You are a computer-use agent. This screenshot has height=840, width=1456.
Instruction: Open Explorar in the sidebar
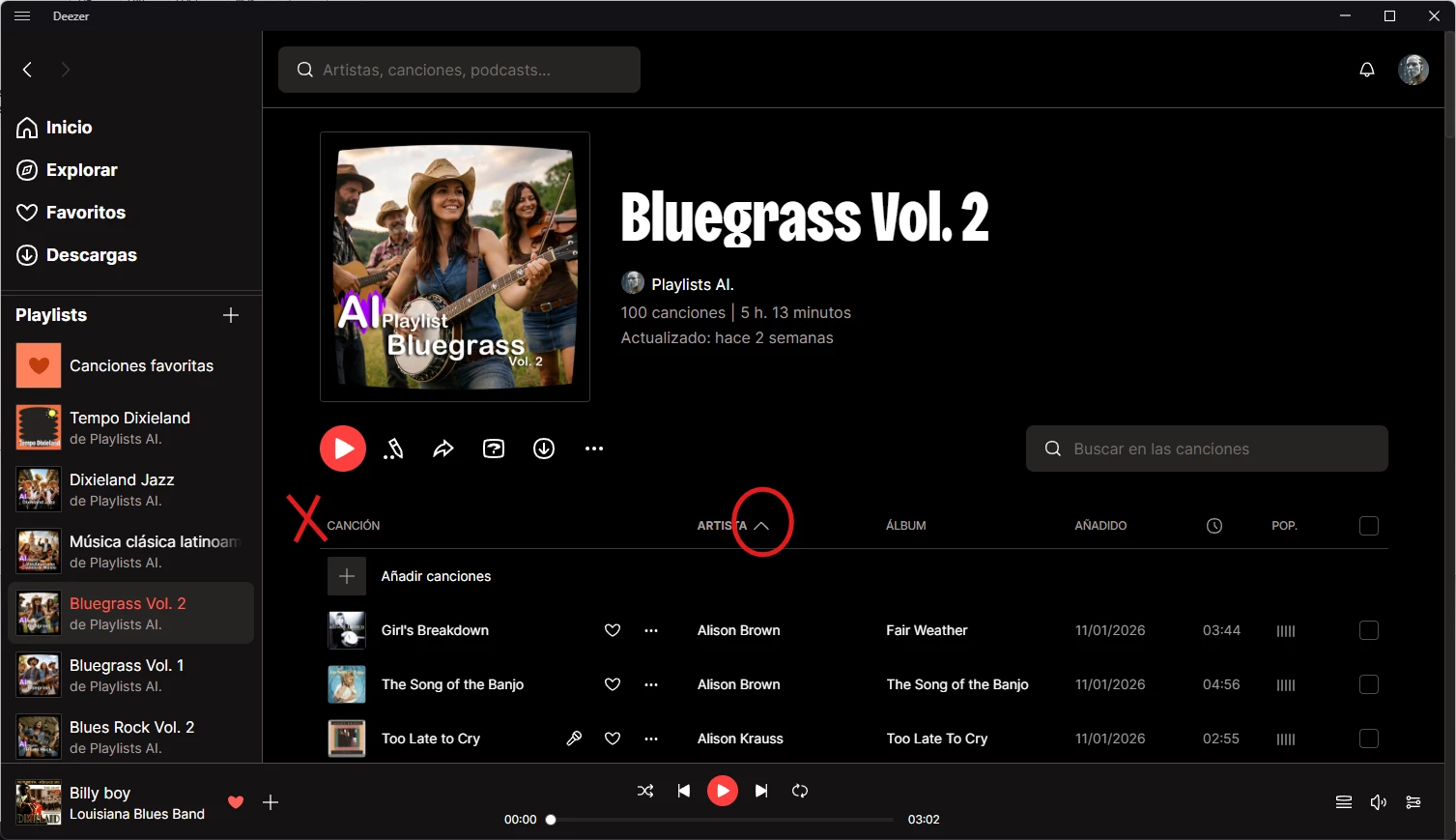[67, 170]
